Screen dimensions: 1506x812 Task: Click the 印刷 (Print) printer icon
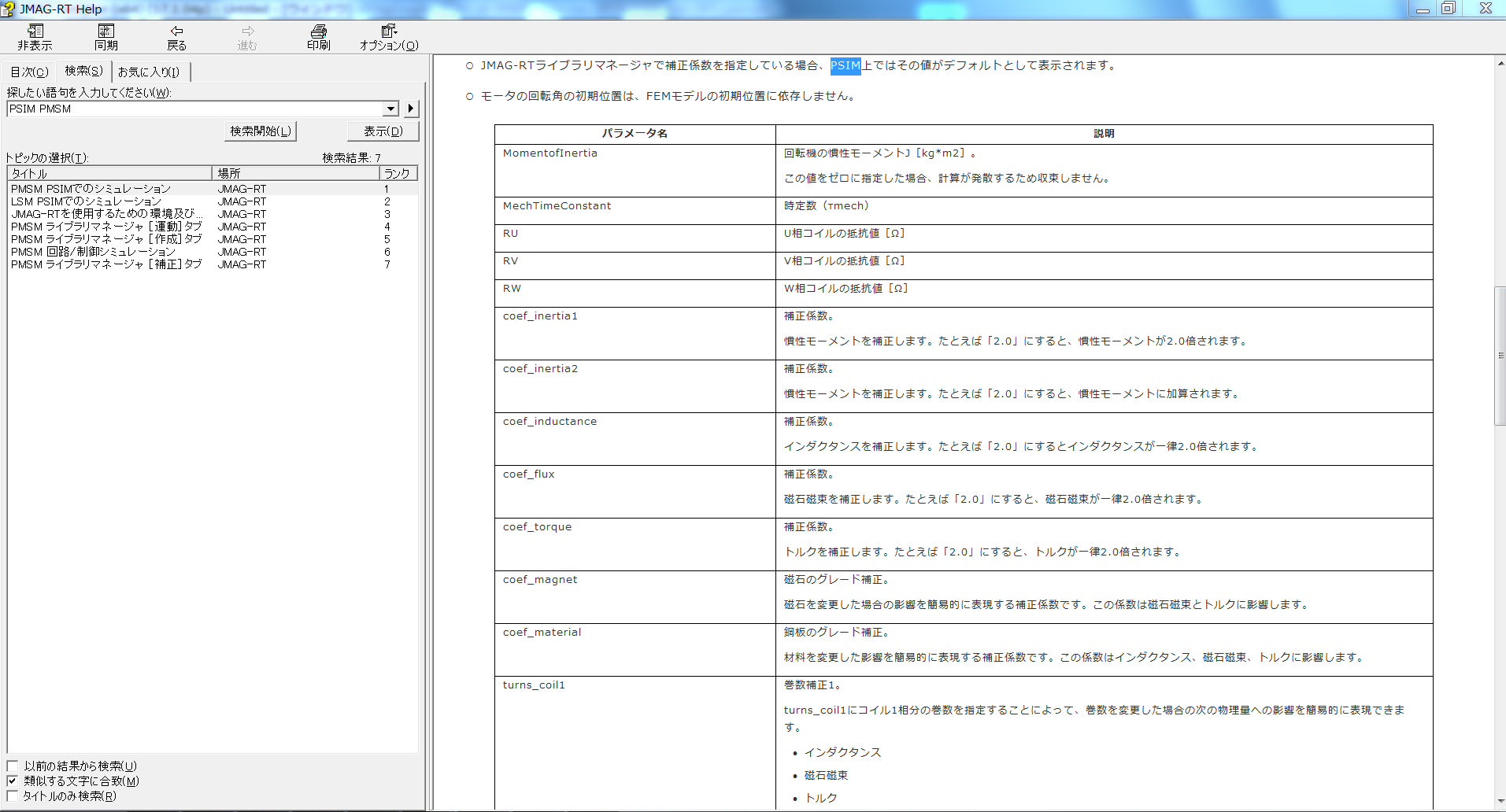[318, 31]
